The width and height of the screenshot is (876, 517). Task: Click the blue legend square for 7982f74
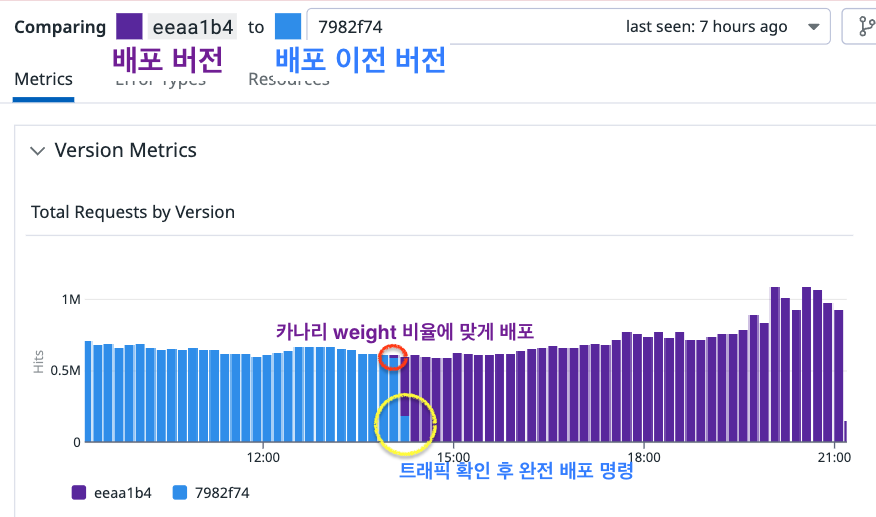180,492
